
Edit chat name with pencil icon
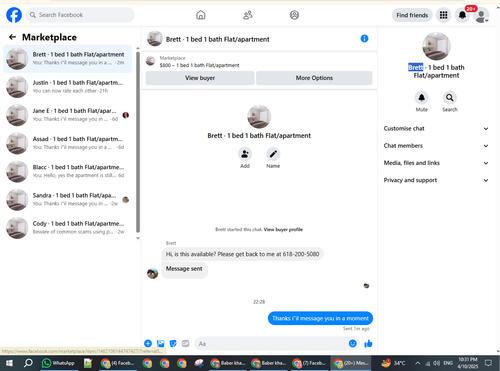tap(273, 154)
